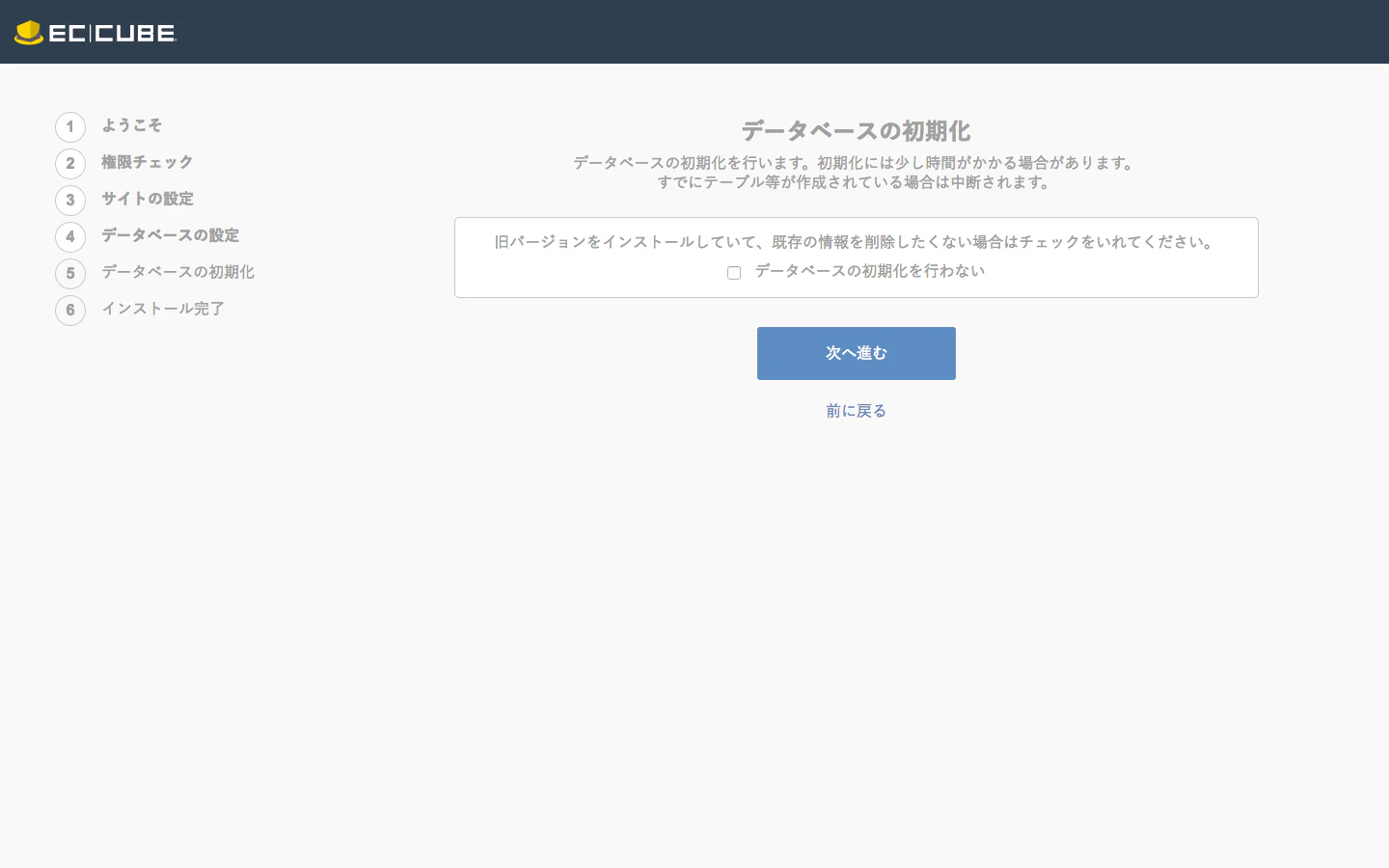Click description line データベースの初期化を行います
1389x868 pixels.
[857, 163]
